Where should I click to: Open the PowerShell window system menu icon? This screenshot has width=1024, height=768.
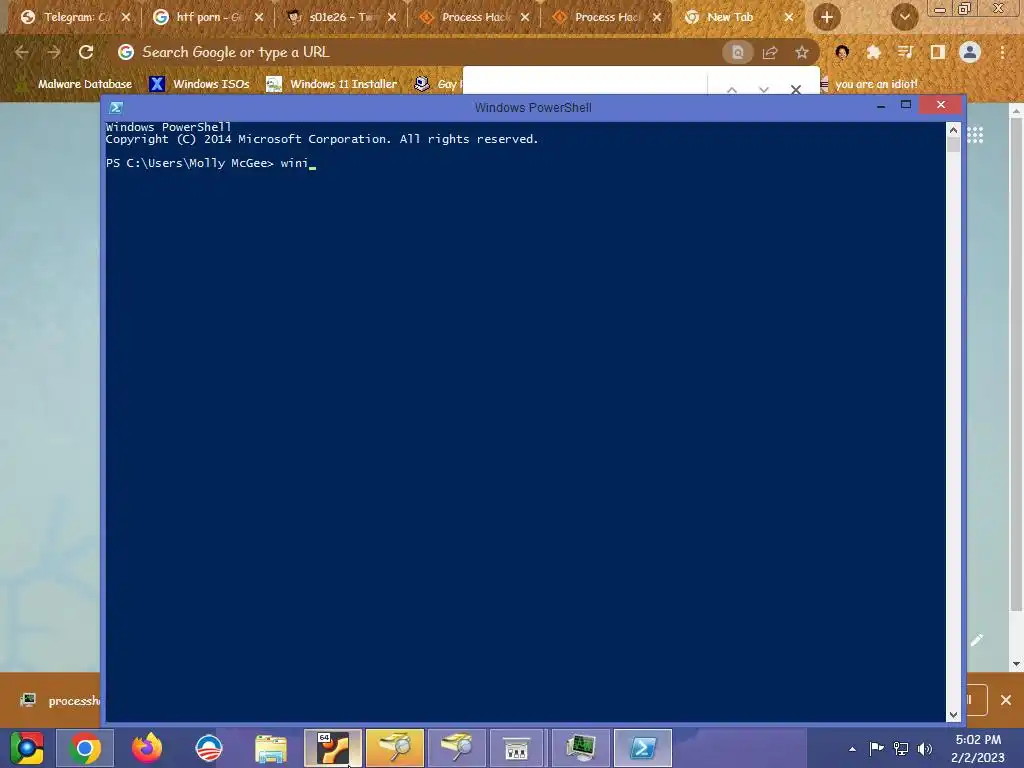coord(116,108)
